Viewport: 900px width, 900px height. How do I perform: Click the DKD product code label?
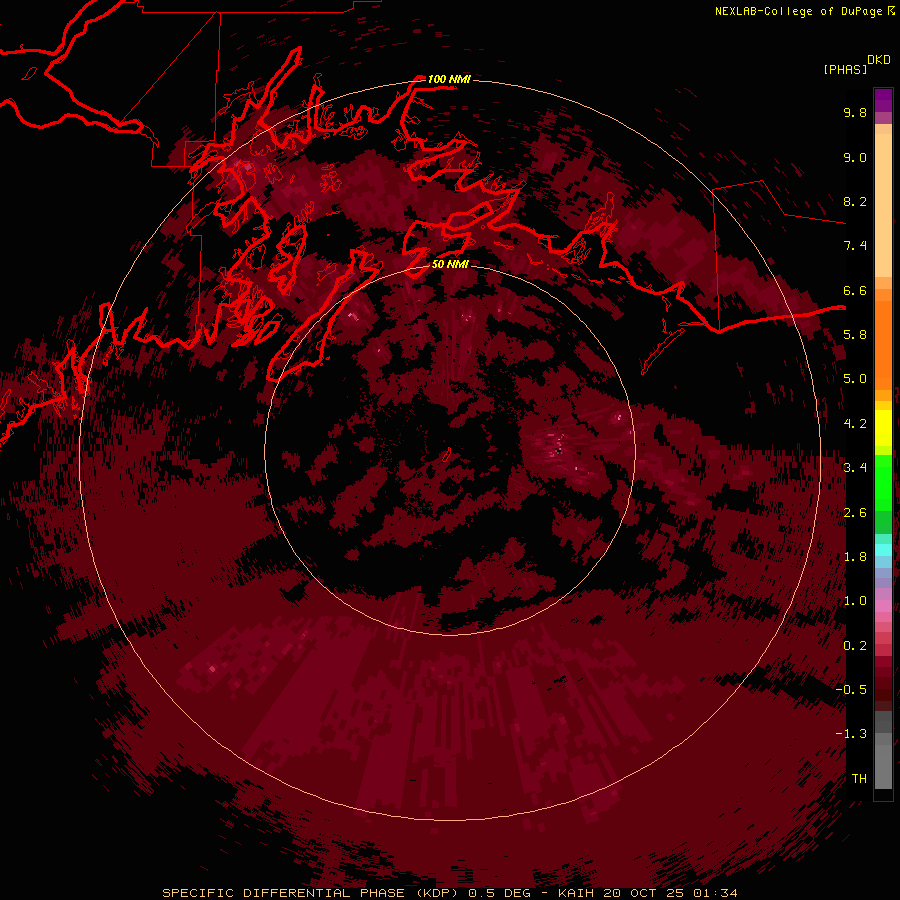point(879,60)
